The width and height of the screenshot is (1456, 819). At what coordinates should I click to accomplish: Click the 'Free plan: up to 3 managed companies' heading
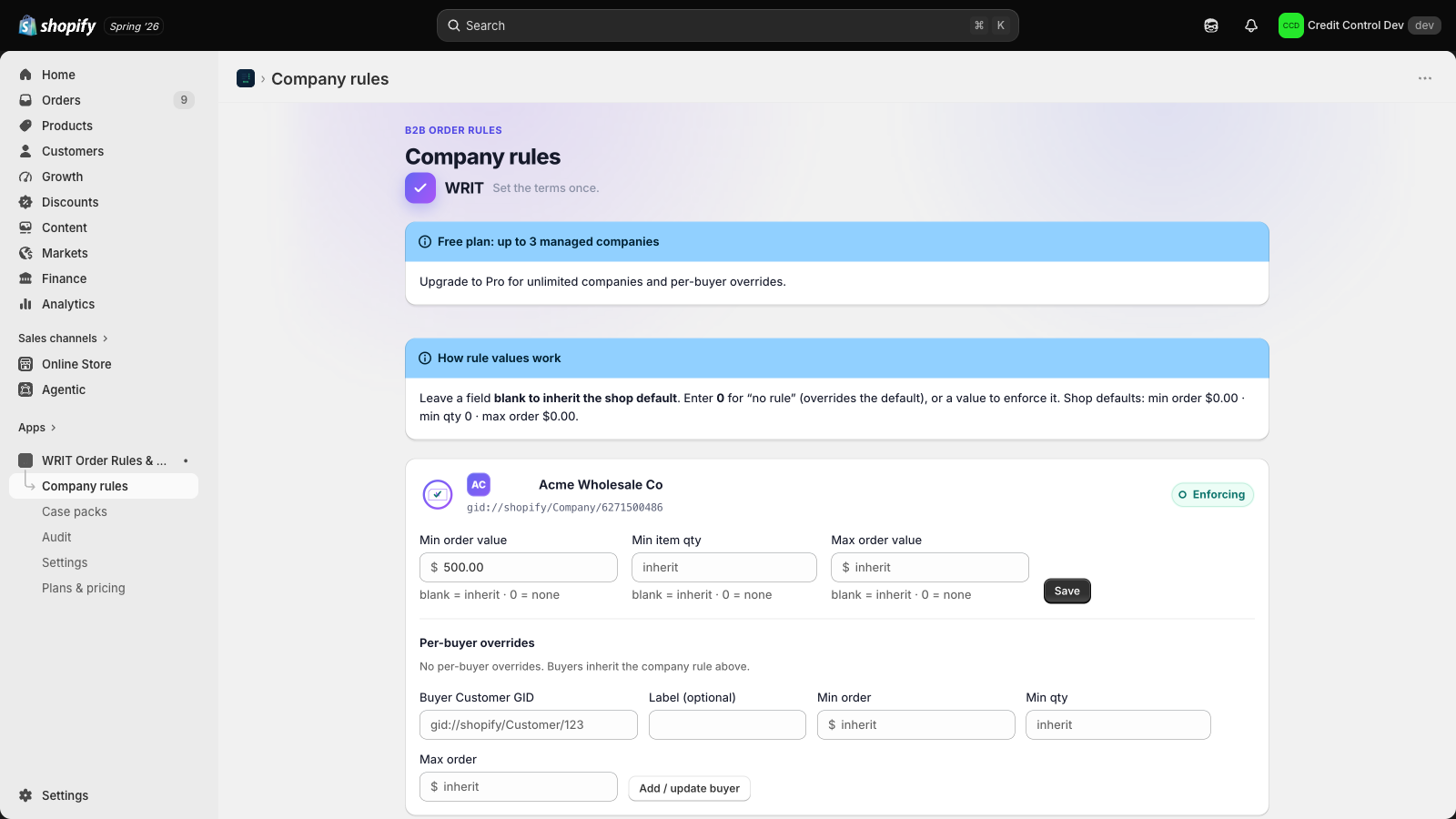click(x=548, y=242)
